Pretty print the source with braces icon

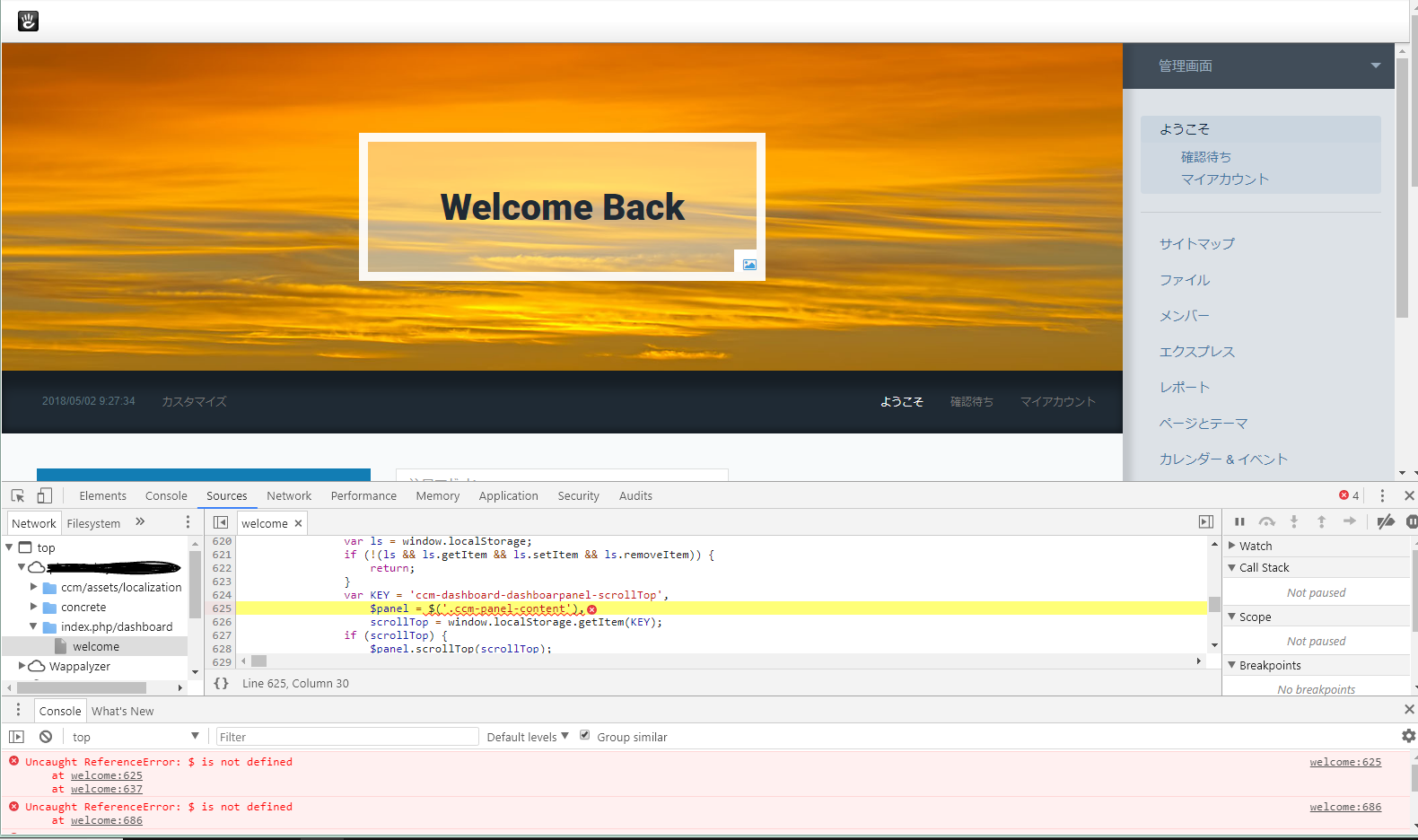(221, 683)
